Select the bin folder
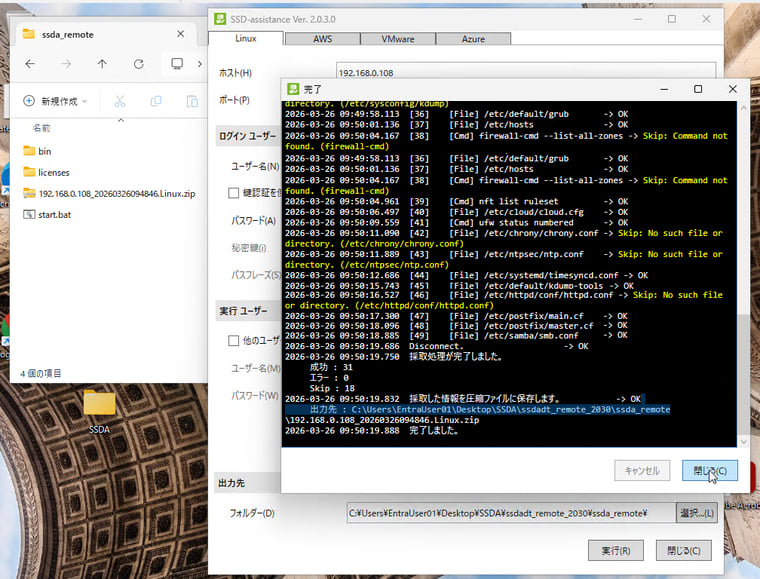Screen dimensions: 760x579 click(x=38, y=151)
